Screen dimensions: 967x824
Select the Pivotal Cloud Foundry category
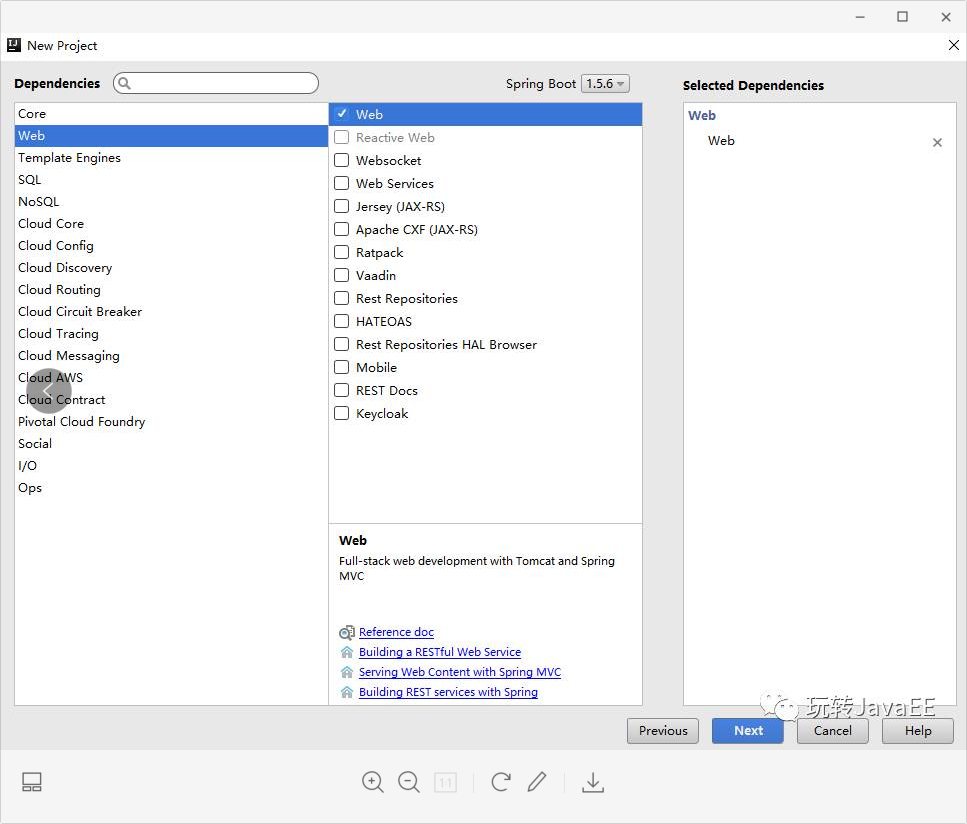pos(171,422)
